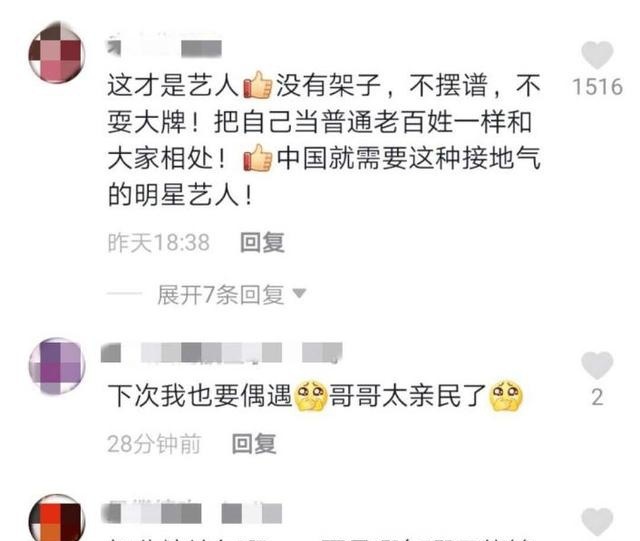This screenshot has width=640, height=541.
Task: Like the comment with 1516 likes
Action: (597, 55)
